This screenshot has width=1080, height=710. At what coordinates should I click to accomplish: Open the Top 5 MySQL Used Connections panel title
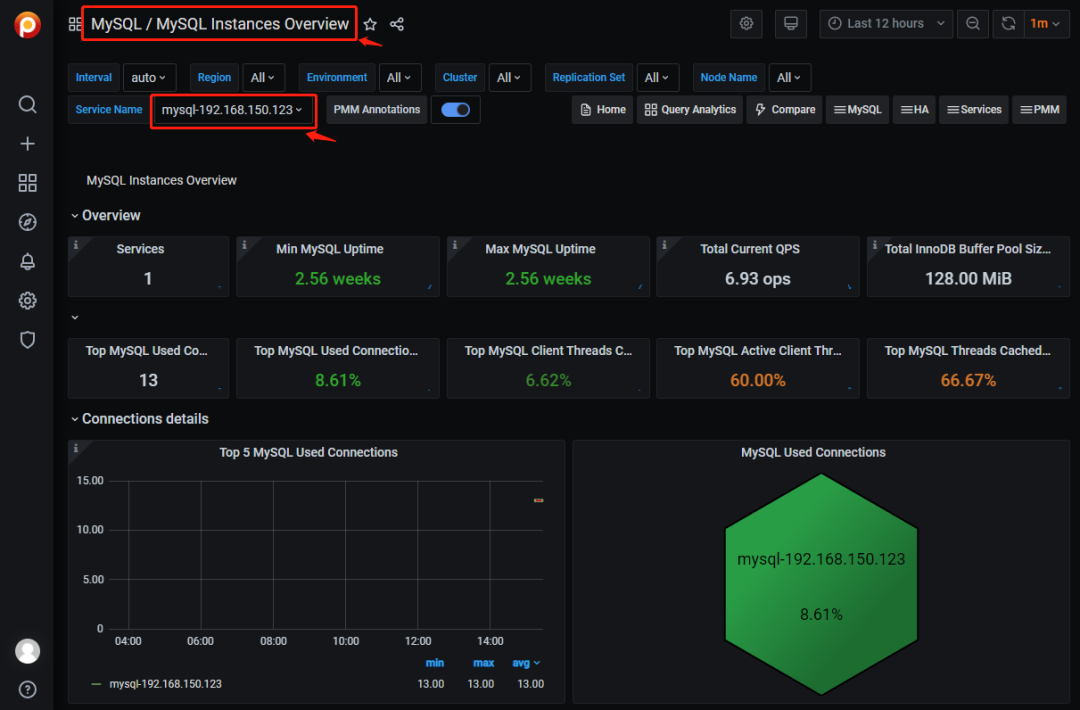pyautogui.click(x=309, y=452)
